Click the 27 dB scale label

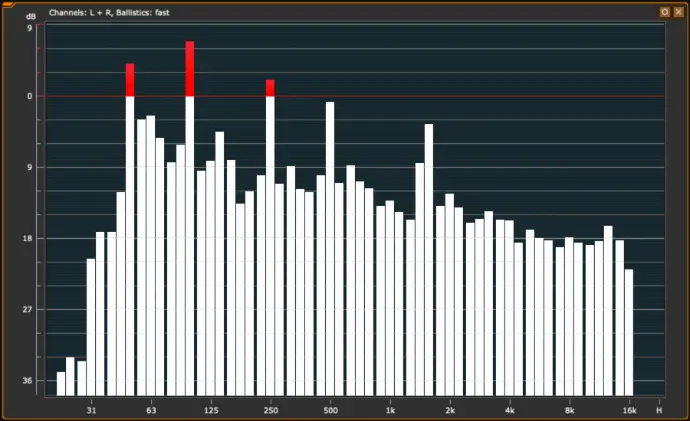point(28,310)
